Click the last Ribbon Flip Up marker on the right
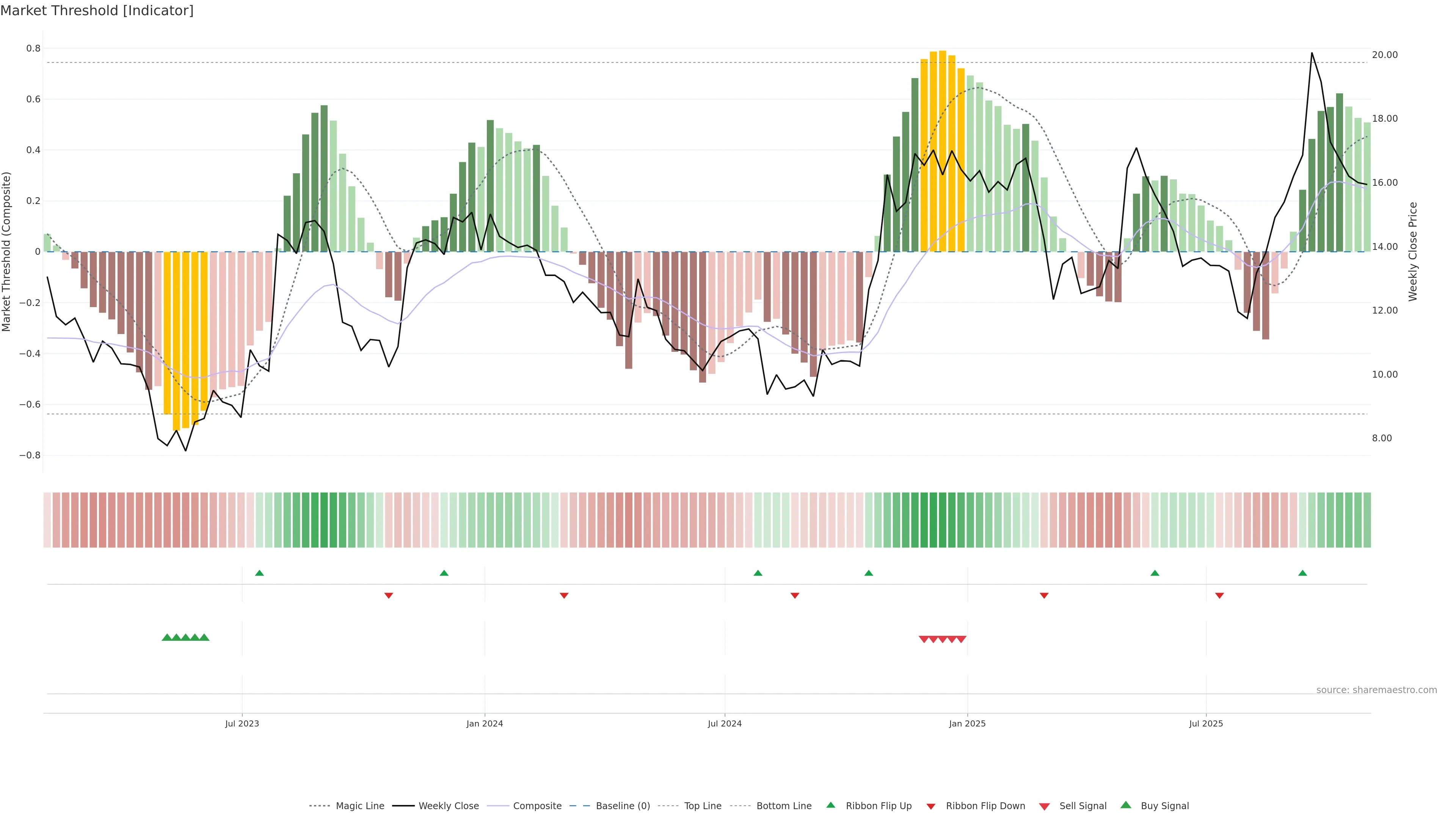1456x819 pixels. point(1303,573)
